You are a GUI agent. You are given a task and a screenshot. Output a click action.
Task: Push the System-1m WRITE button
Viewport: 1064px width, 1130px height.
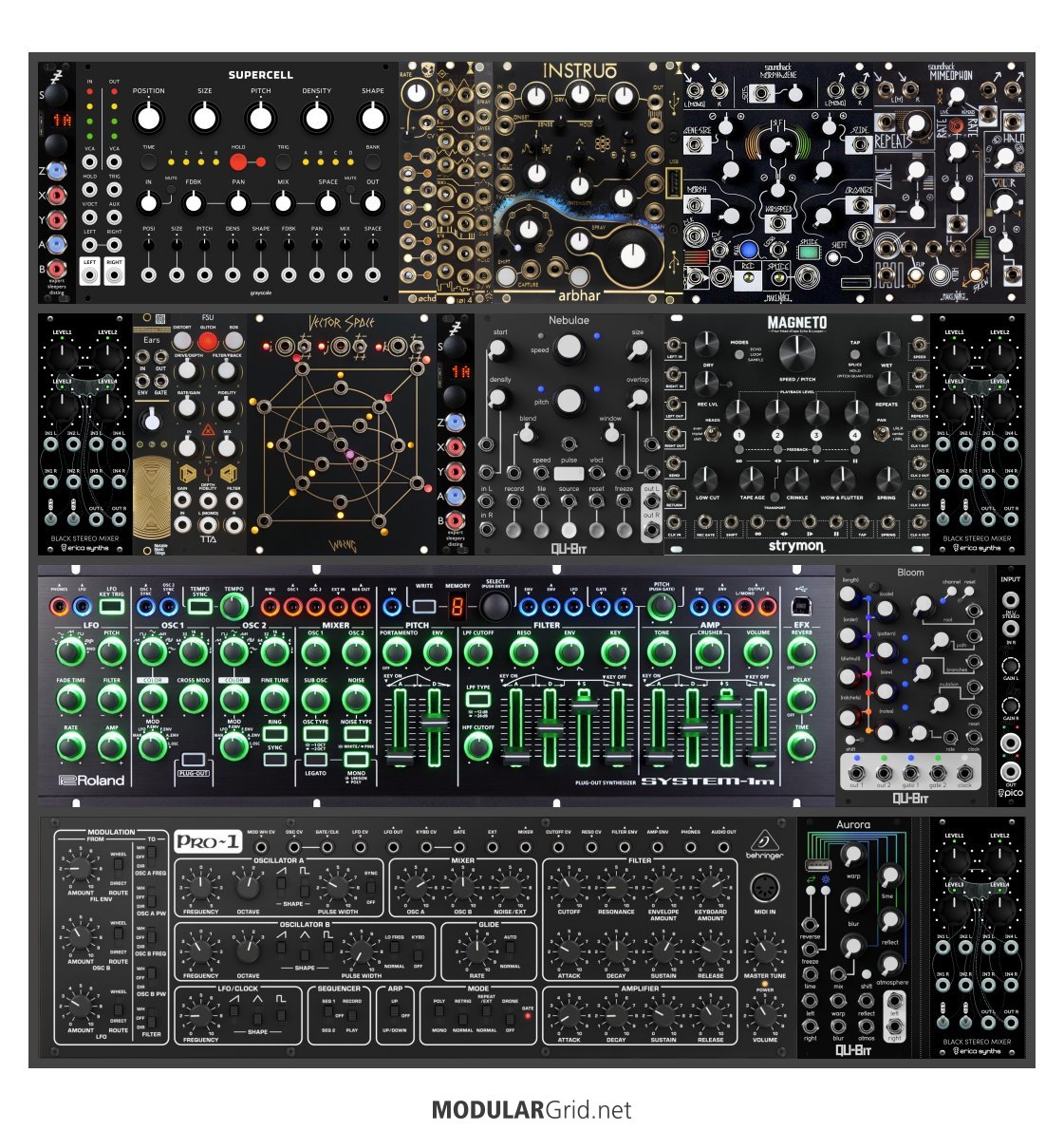click(x=424, y=607)
